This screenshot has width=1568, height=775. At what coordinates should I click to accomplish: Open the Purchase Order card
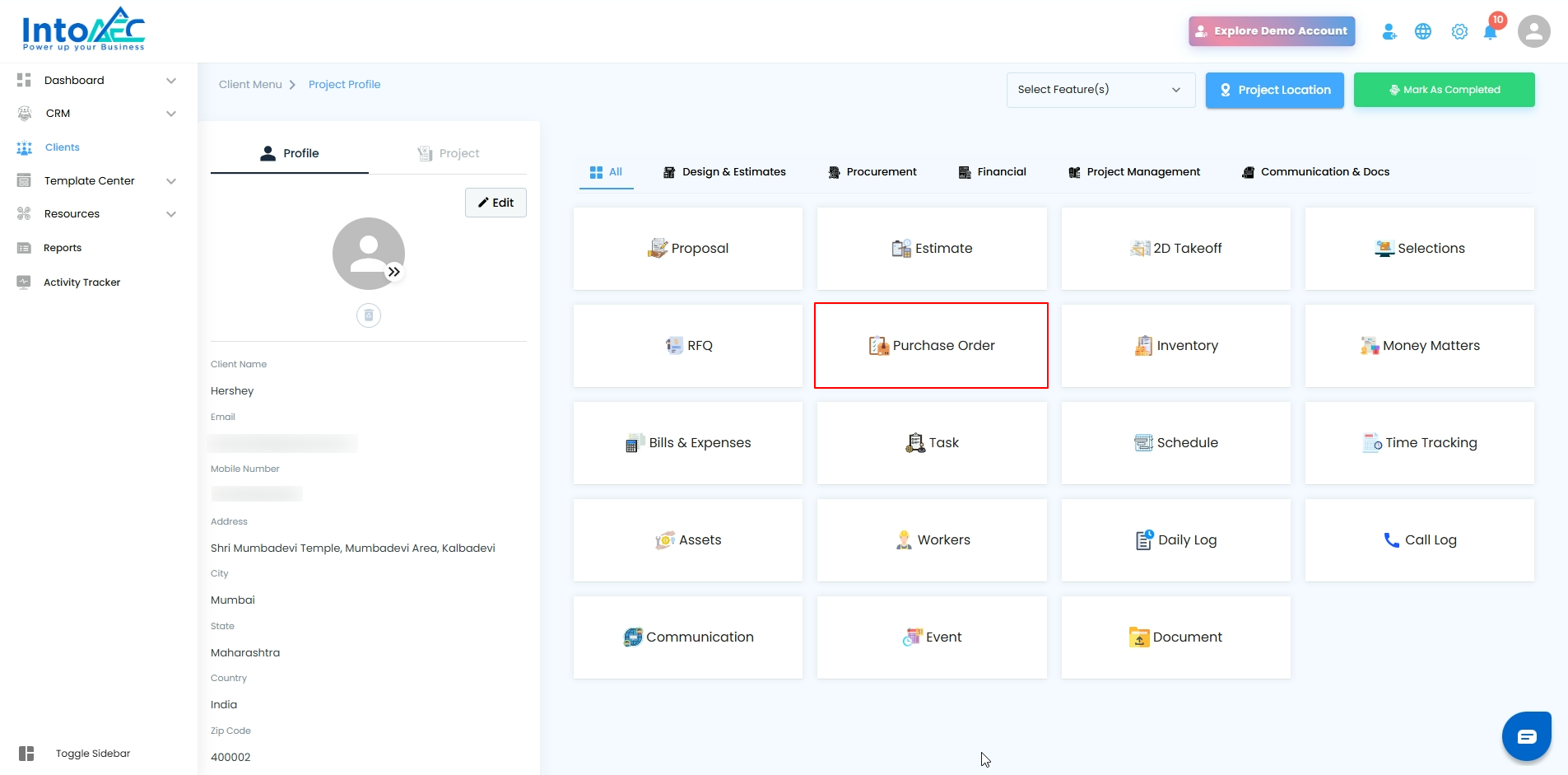(932, 346)
